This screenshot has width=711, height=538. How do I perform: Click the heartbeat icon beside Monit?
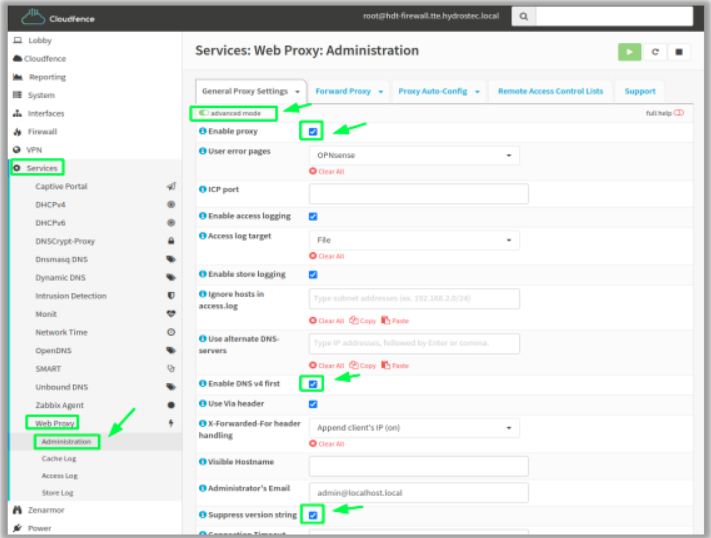click(171, 313)
